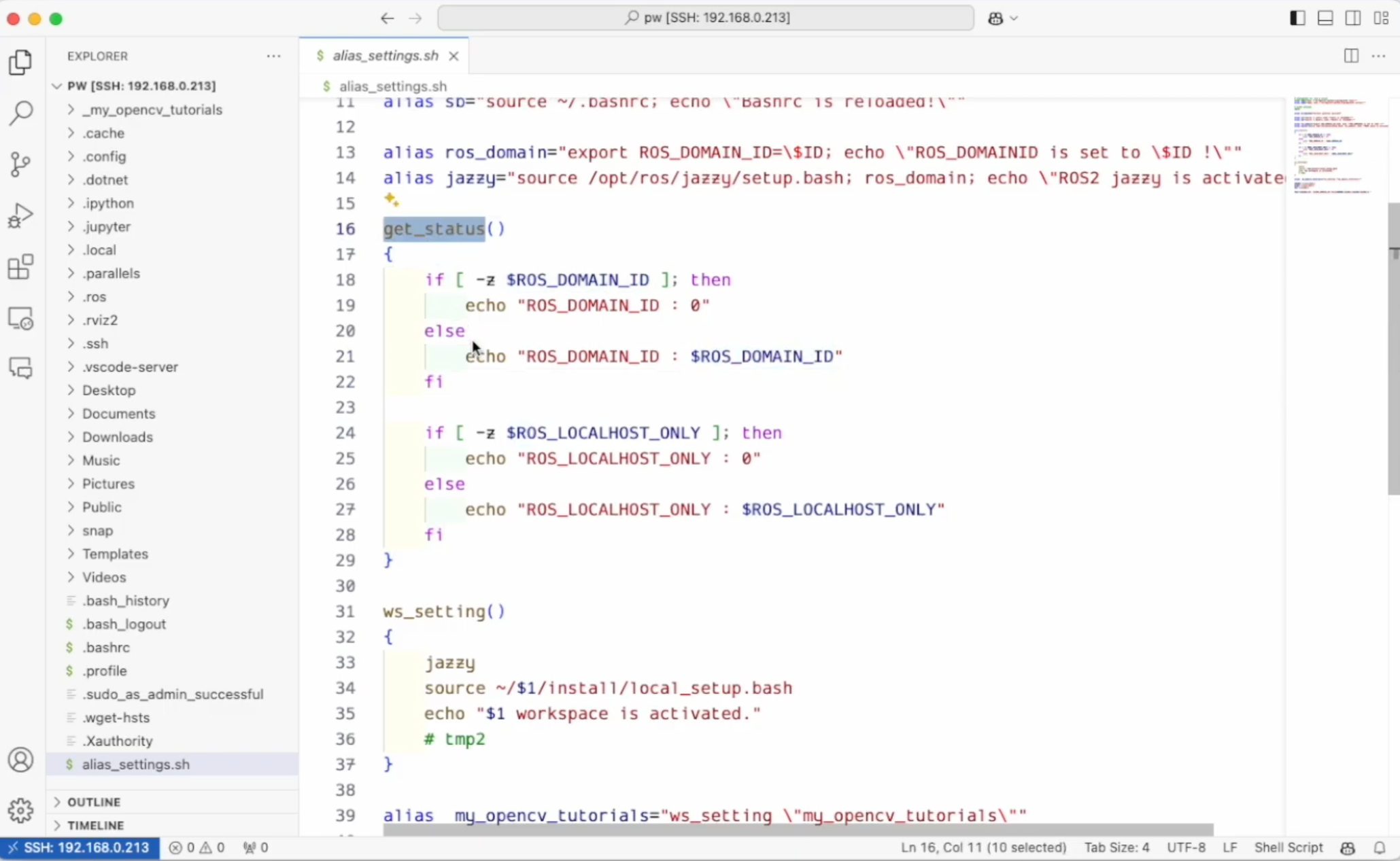Open the Manage gear menu
The image size is (1400, 861).
(20, 810)
